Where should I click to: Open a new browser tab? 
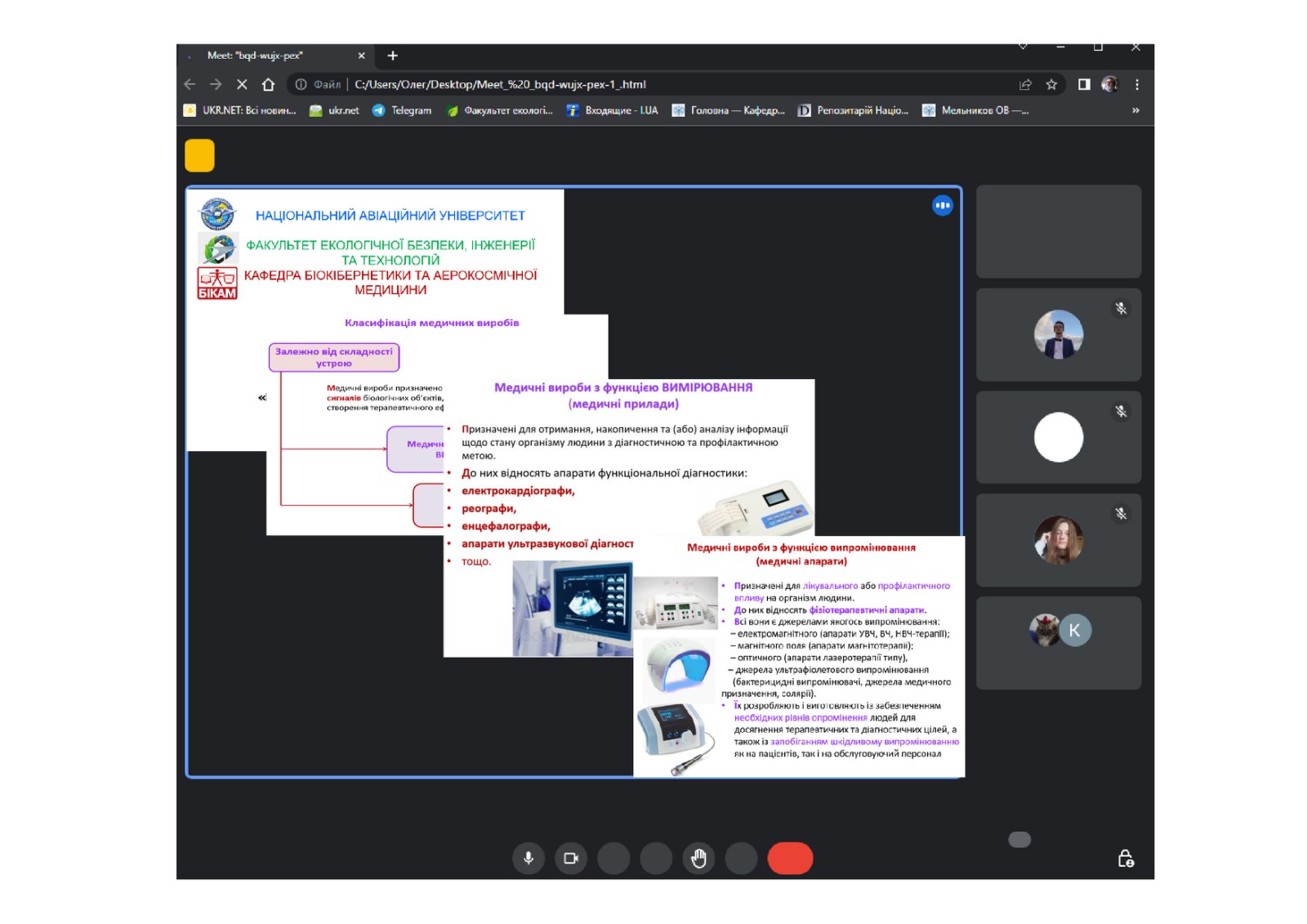pos(393,56)
